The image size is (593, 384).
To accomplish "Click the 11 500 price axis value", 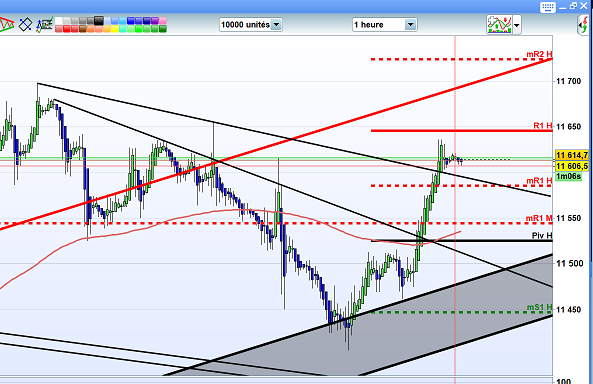I will coord(570,264).
